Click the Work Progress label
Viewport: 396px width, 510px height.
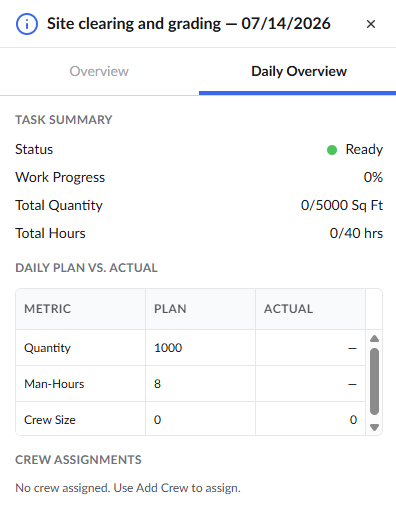click(x=60, y=177)
